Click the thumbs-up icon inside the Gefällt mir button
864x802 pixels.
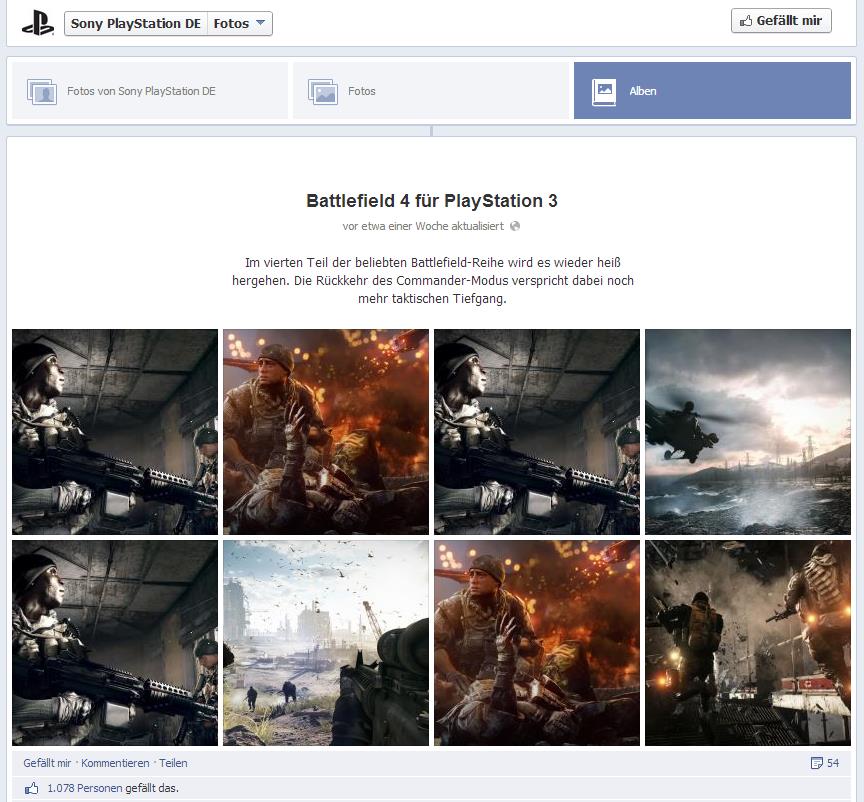[745, 20]
